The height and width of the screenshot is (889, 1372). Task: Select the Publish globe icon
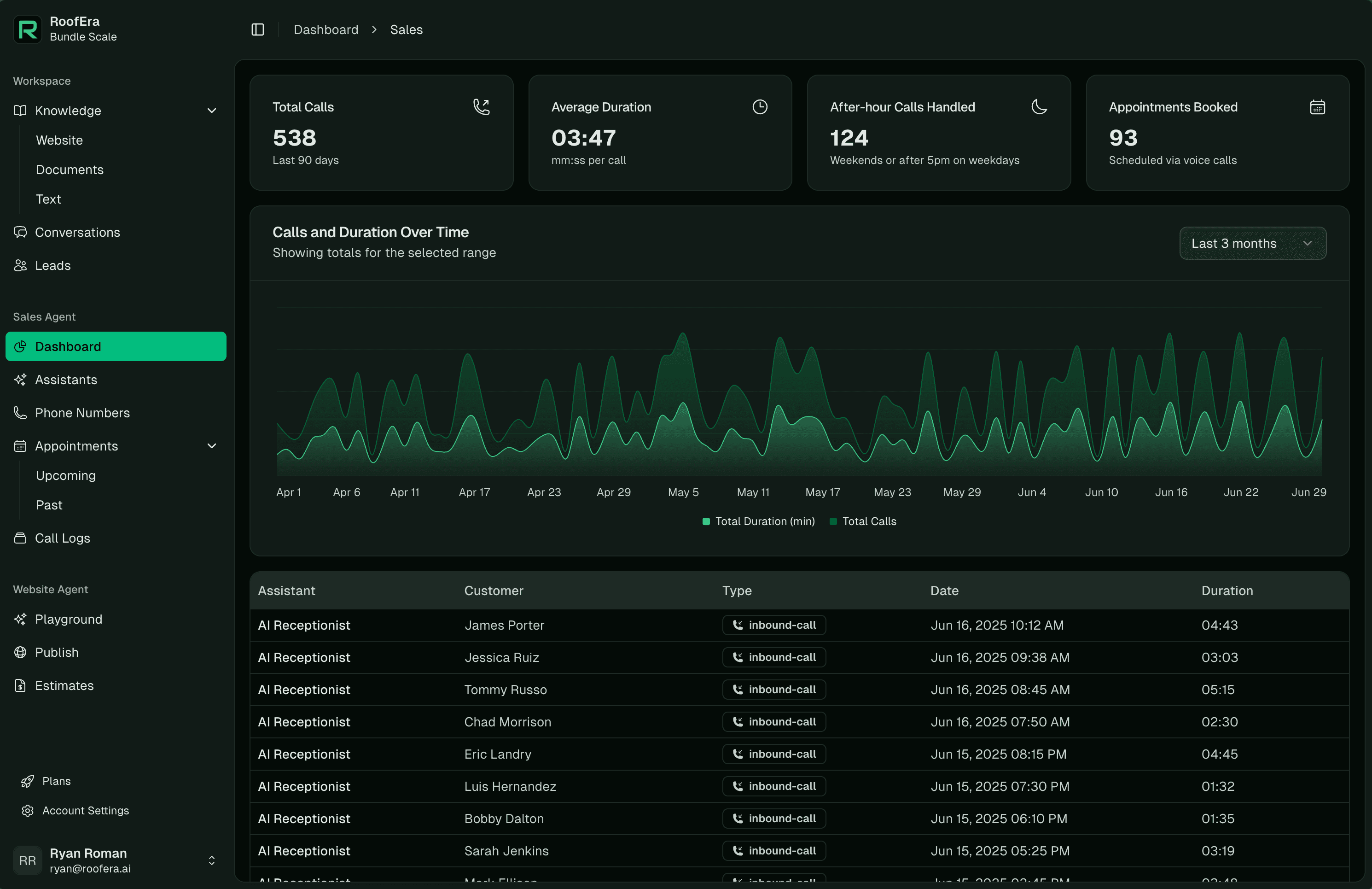pyautogui.click(x=20, y=652)
